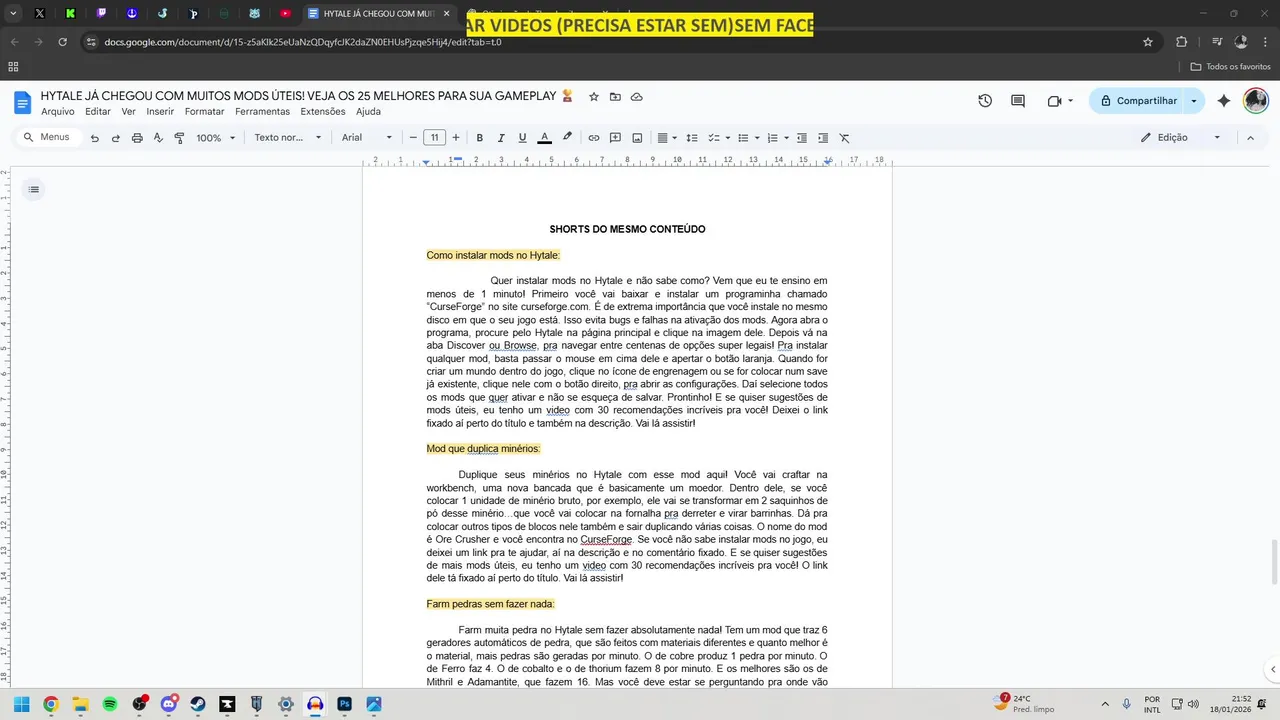
Task: Open Photoshop from the taskbar
Action: [x=344, y=704]
